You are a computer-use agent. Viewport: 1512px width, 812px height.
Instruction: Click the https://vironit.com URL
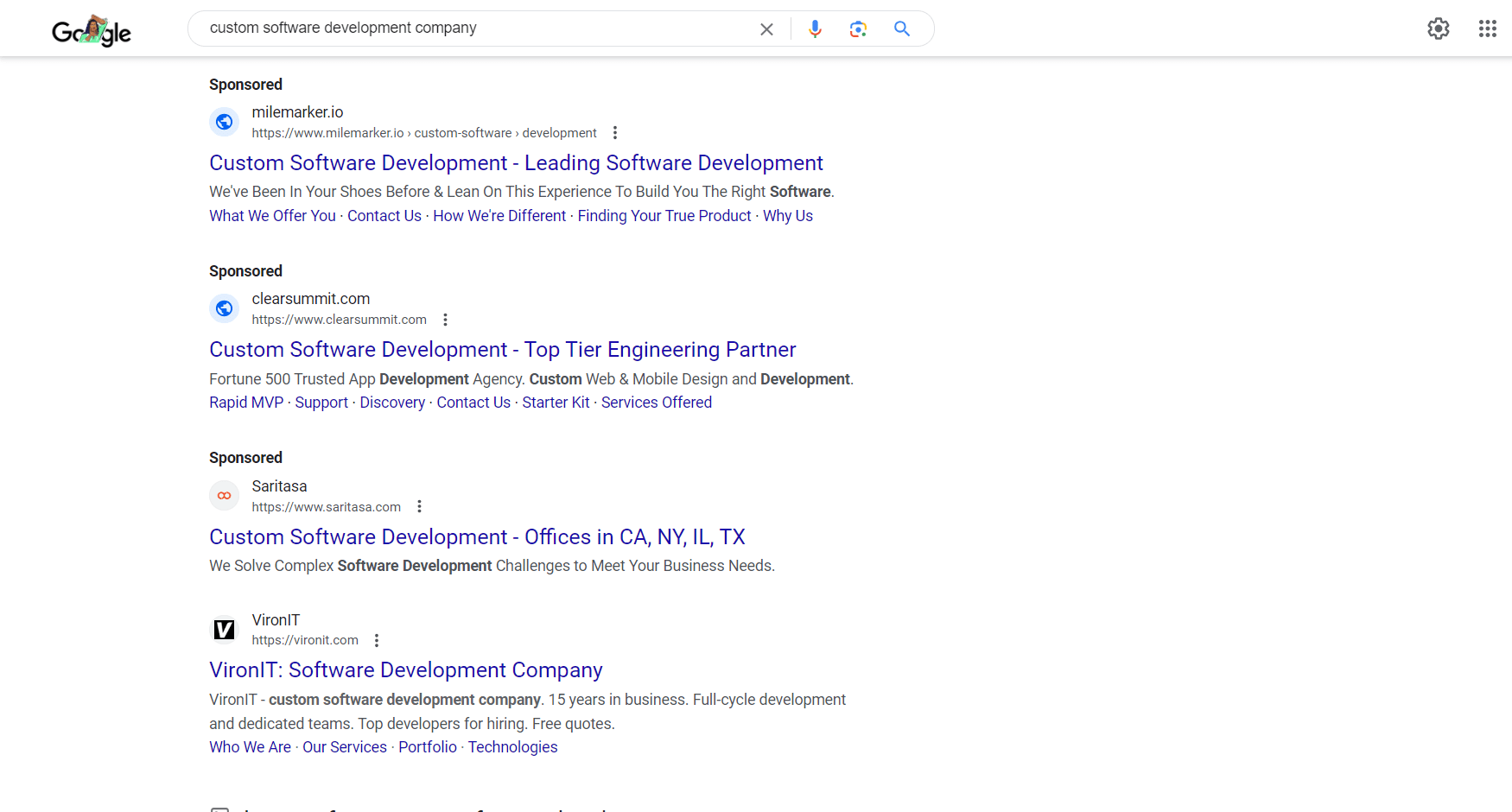tap(305, 640)
